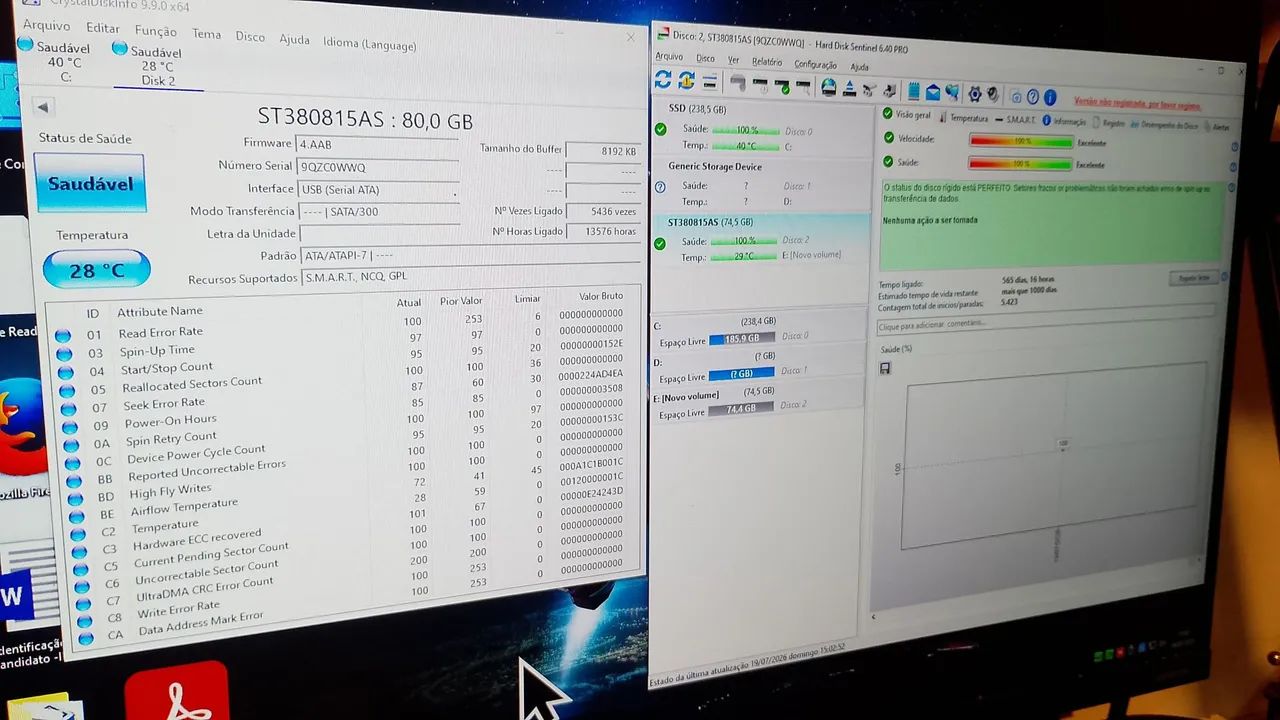This screenshot has height=720, width=1280.
Task: Click the refresh-with-warning icon in Hard Disk Sentinel toolbar
Action: click(x=686, y=80)
